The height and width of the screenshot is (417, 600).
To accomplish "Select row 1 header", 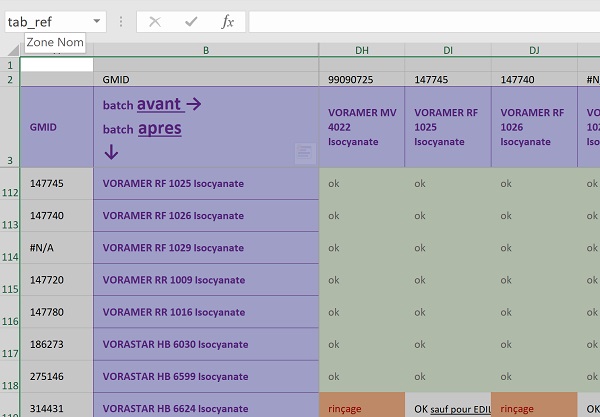I will pyautogui.click(x=10, y=65).
